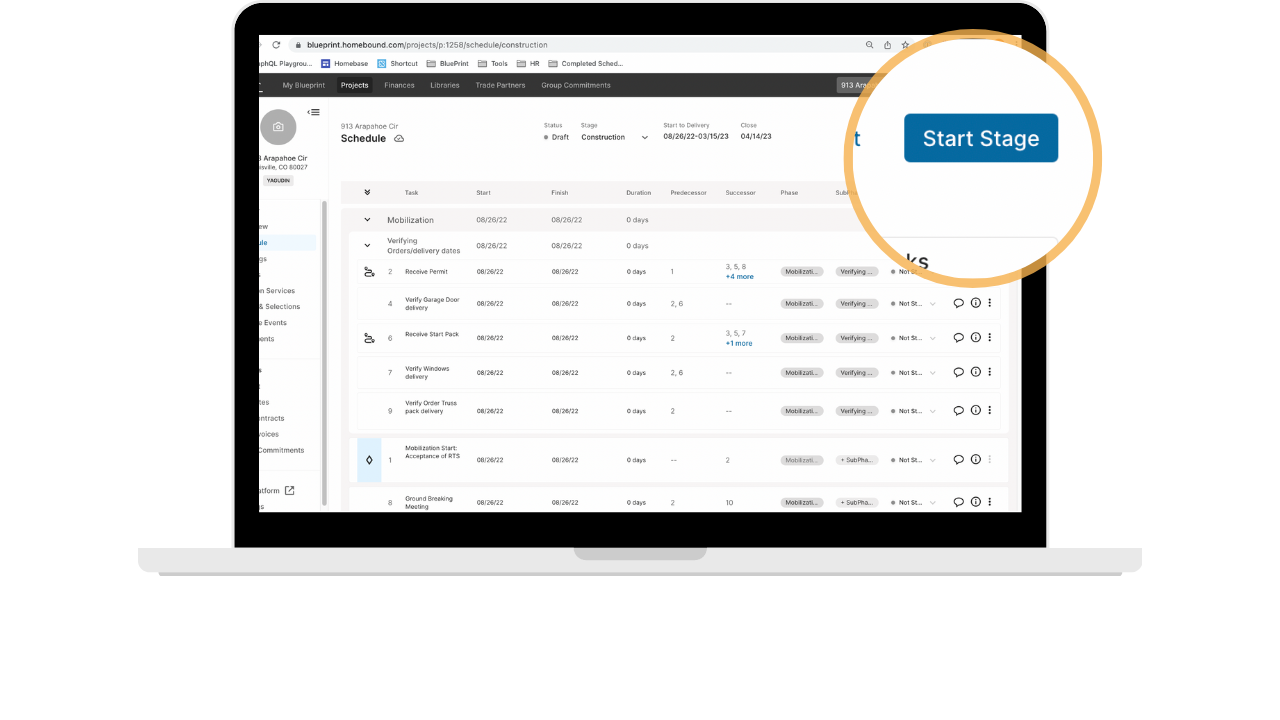Switch to the Finances tab
The height and width of the screenshot is (720, 1280).
tap(399, 85)
